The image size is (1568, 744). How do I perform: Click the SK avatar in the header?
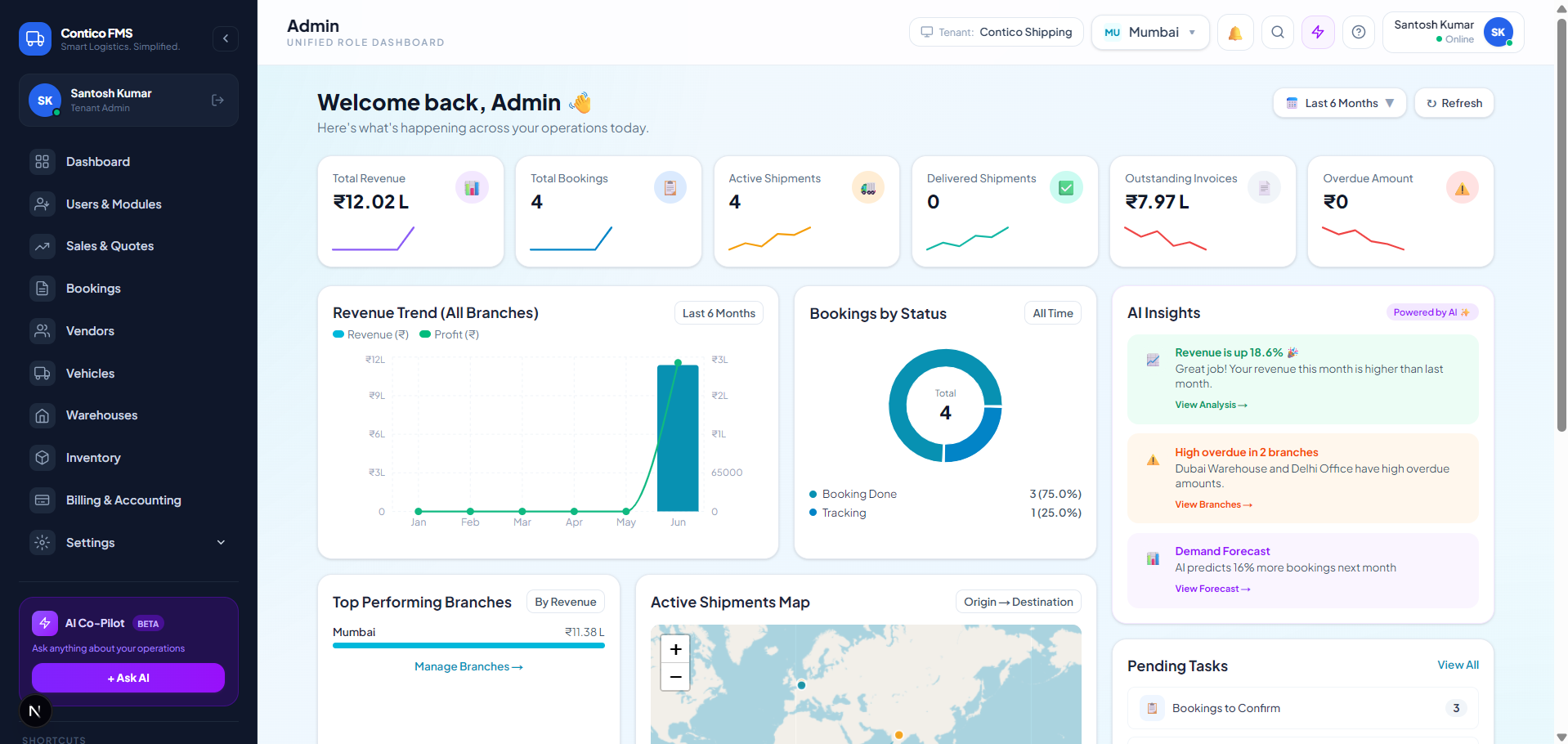(x=1498, y=32)
